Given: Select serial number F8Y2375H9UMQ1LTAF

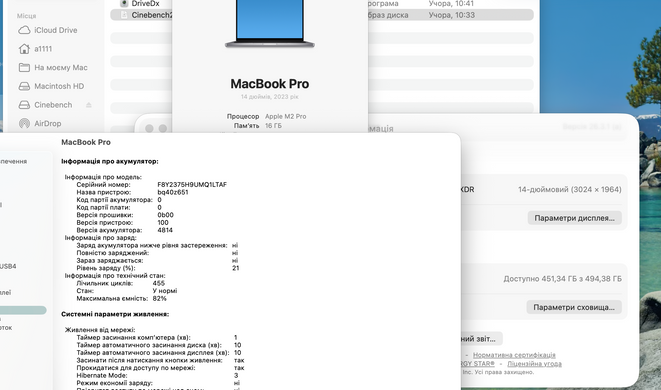Looking at the screenshot, I should pos(192,185).
